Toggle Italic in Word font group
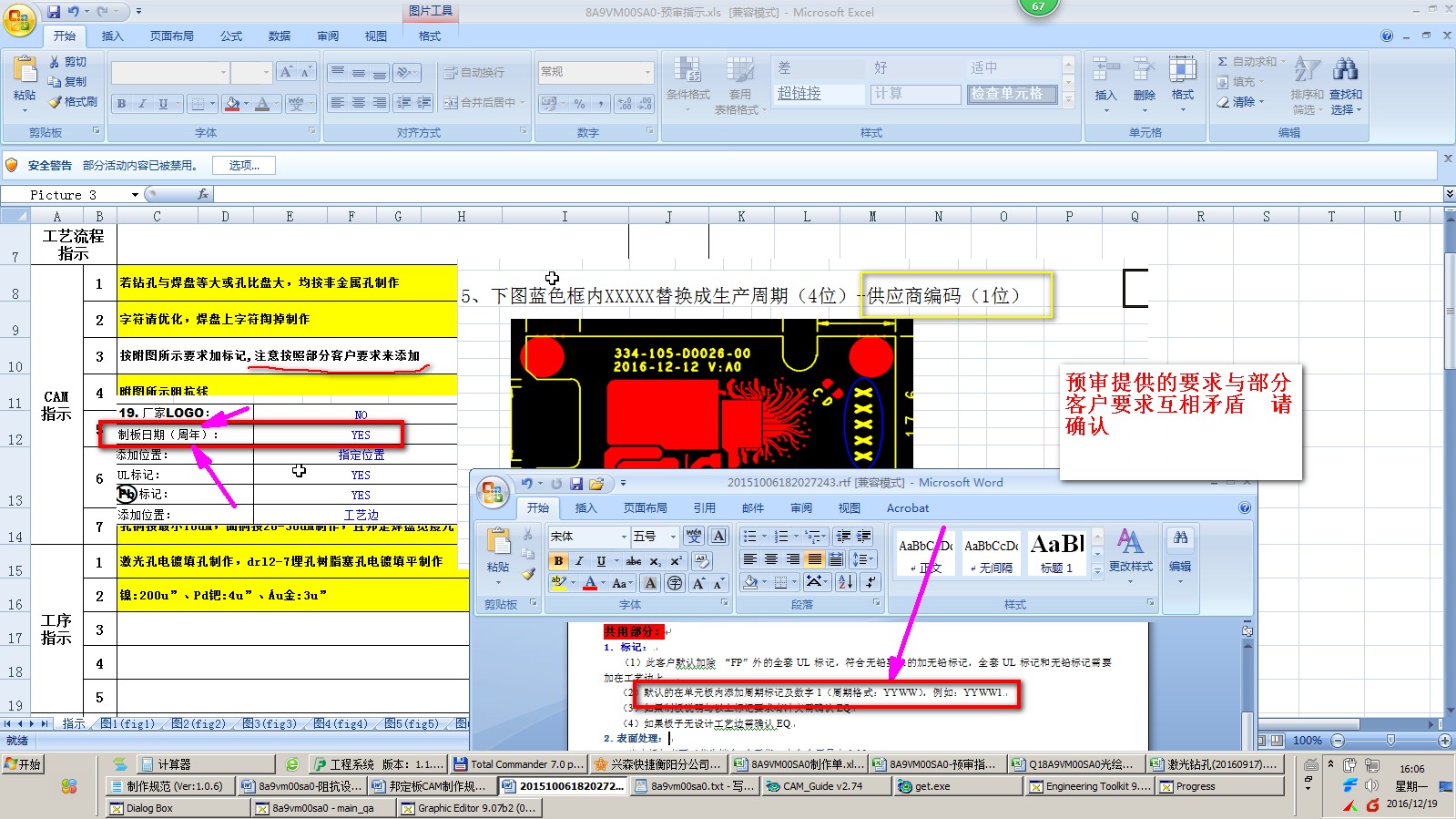The image size is (1456, 819). (x=579, y=561)
